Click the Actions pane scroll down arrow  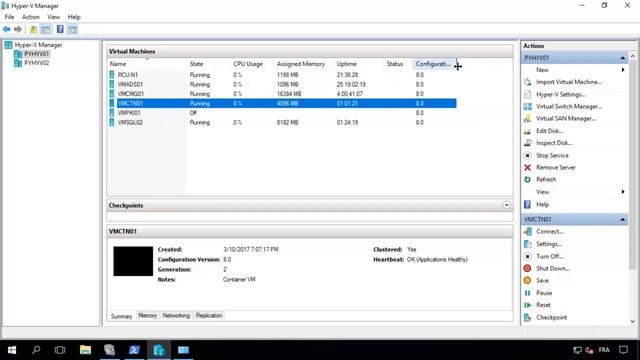(x=633, y=322)
